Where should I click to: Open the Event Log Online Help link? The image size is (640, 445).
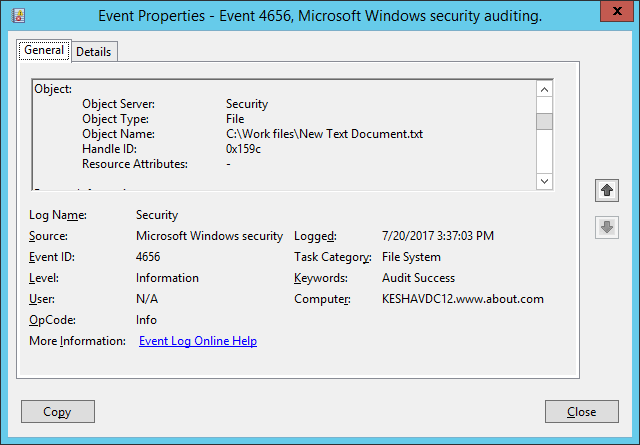point(198,341)
